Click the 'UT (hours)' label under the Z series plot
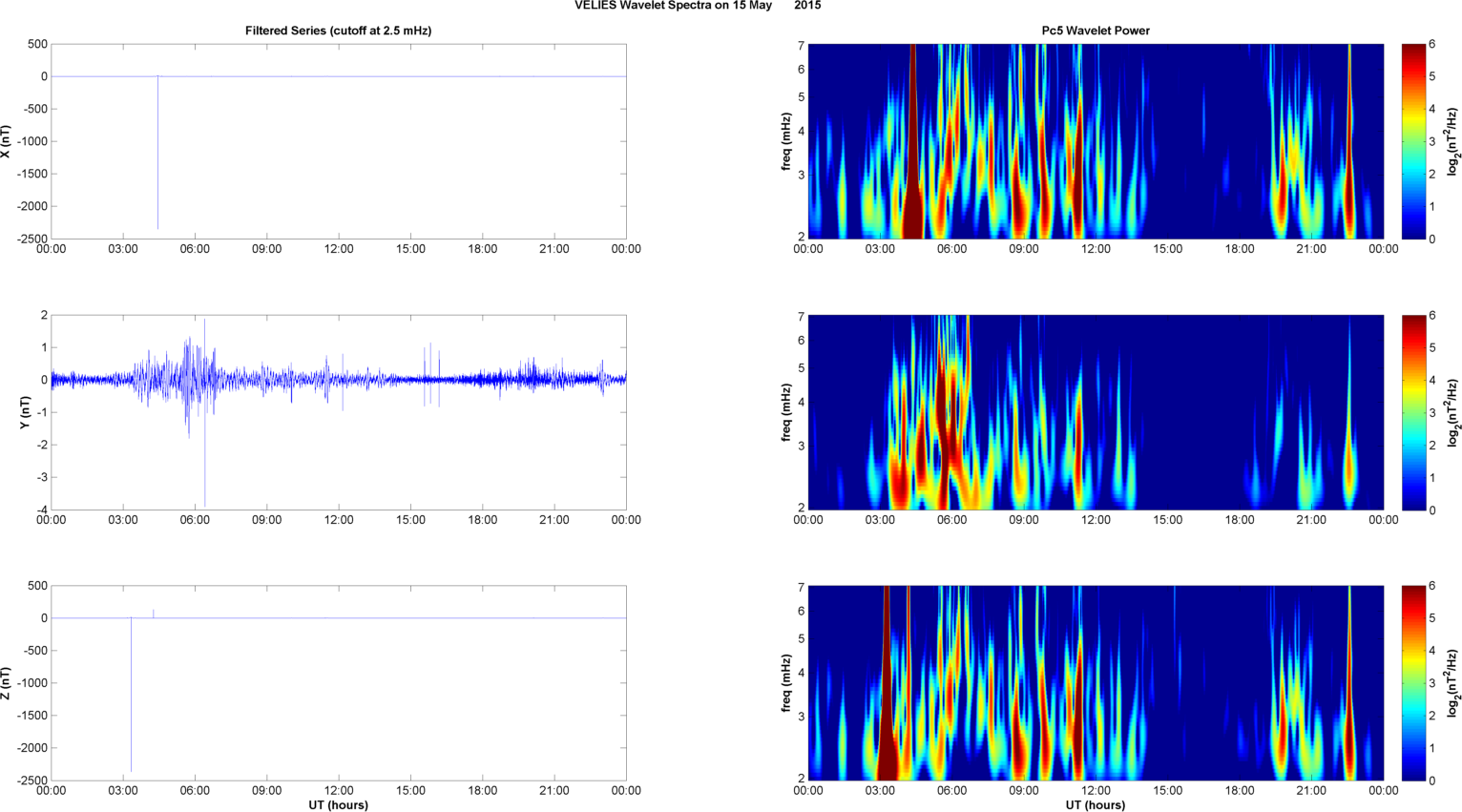The width and height of the screenshot is (1462, 812). (338, 805)
